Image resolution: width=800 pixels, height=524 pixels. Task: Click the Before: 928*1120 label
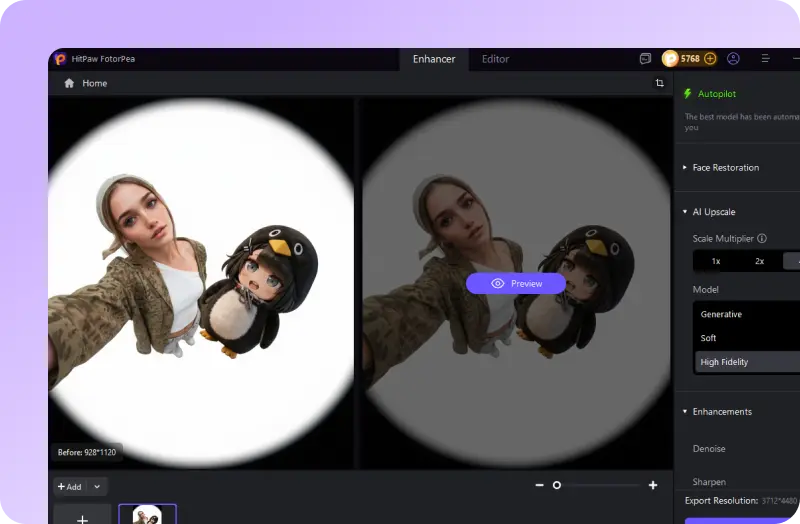point(87,452)
